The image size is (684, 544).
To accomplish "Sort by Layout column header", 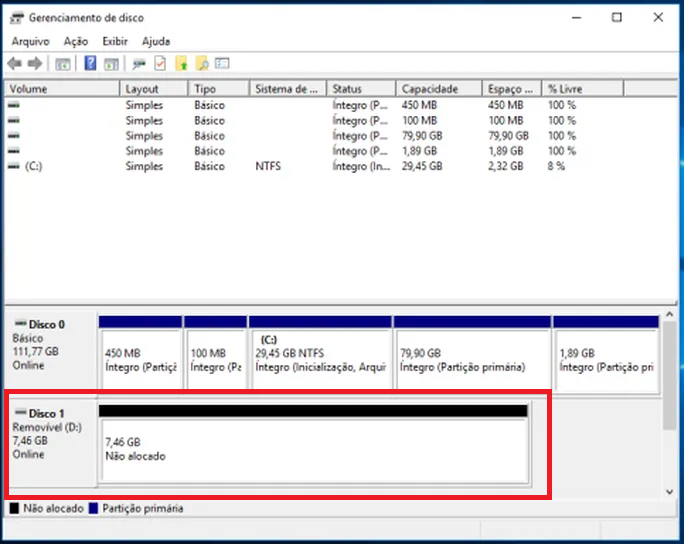I will [x=154, y=89].
